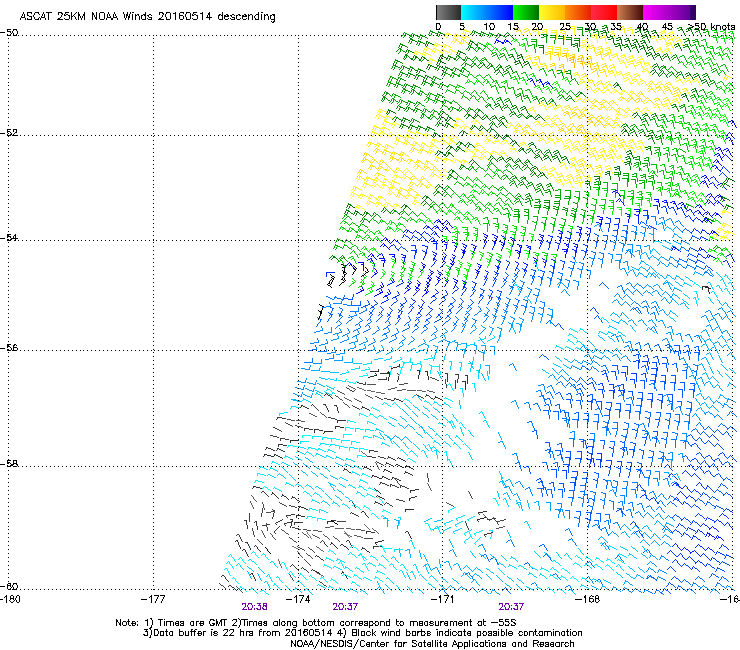Click the 20:37 time stamp right of -171
Image resolution: width=740 pixels, height=650 pixels.
tap(511, 607)
